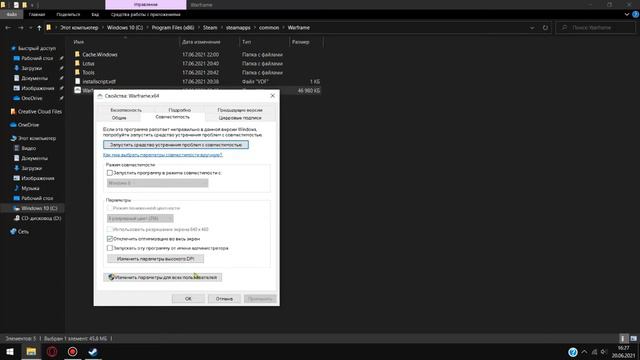Go back in Explorer navigation
The height and width of the screenshot is (360, 640).
click(8, 28)
